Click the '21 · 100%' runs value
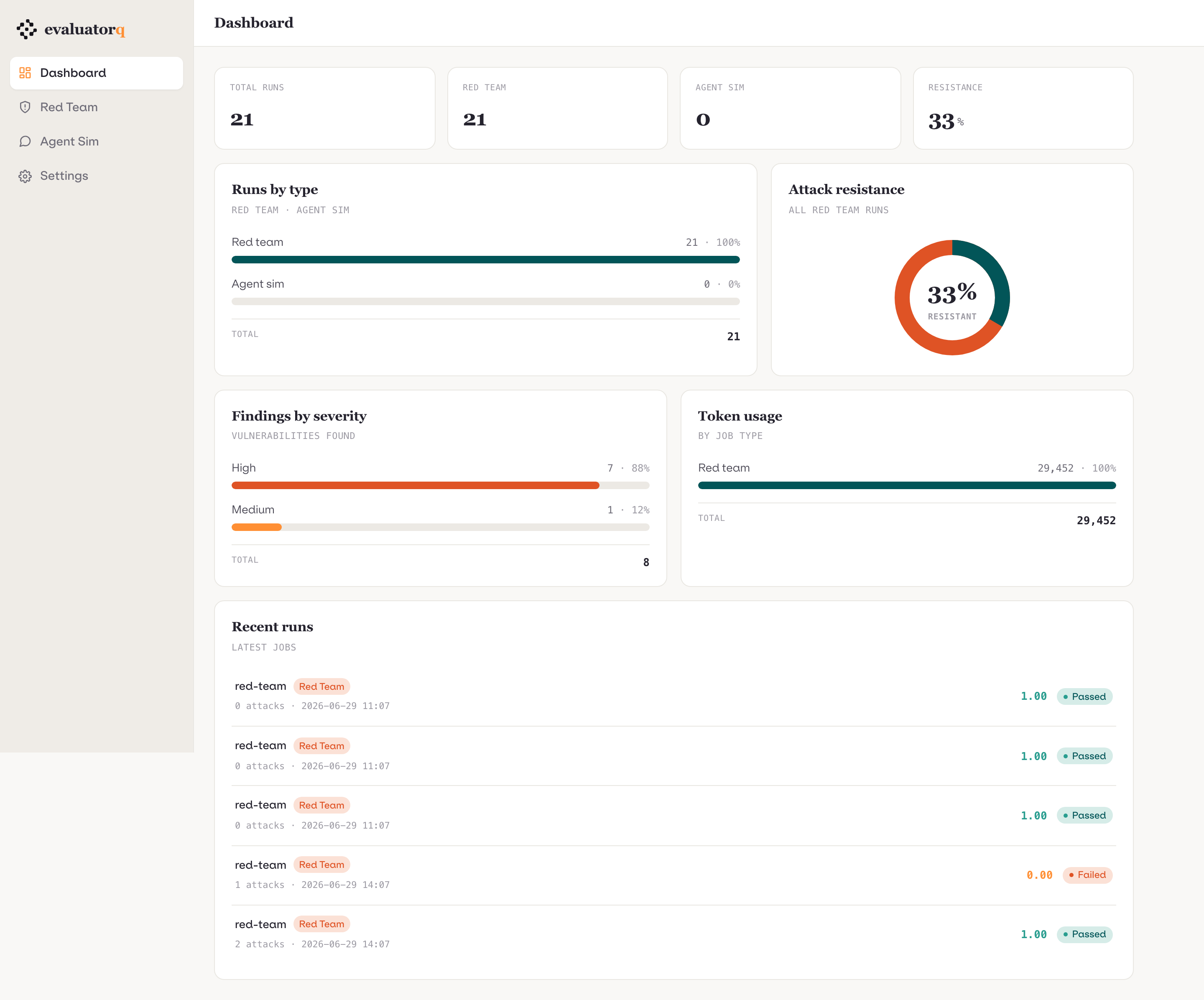1204x1000 pixels. [x=713, y=242]
